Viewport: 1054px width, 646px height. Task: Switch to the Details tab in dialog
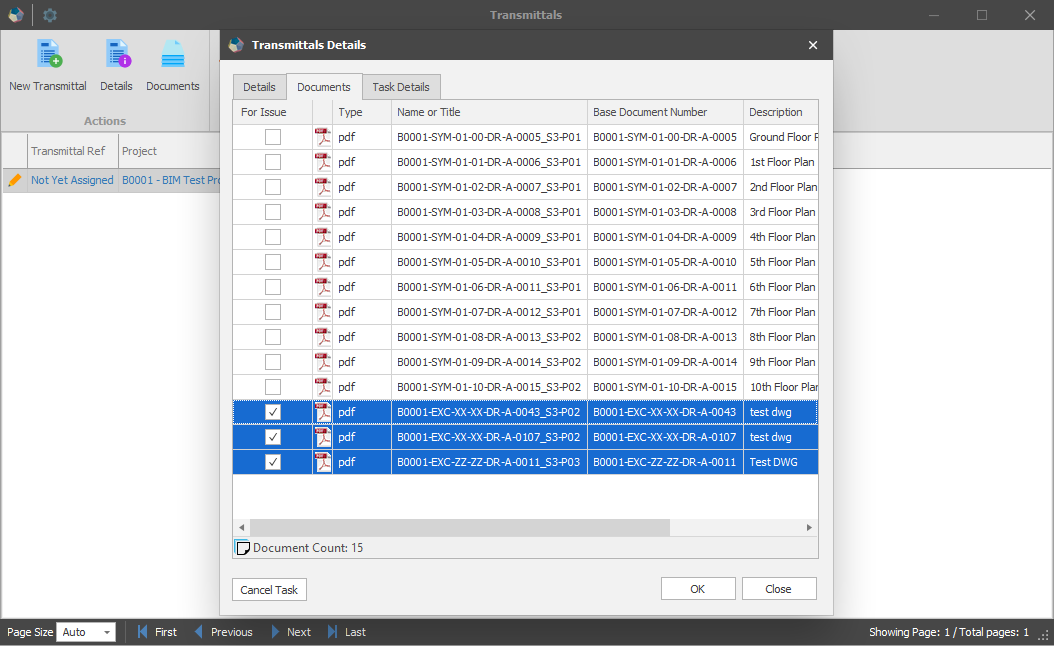click(259, 87)
